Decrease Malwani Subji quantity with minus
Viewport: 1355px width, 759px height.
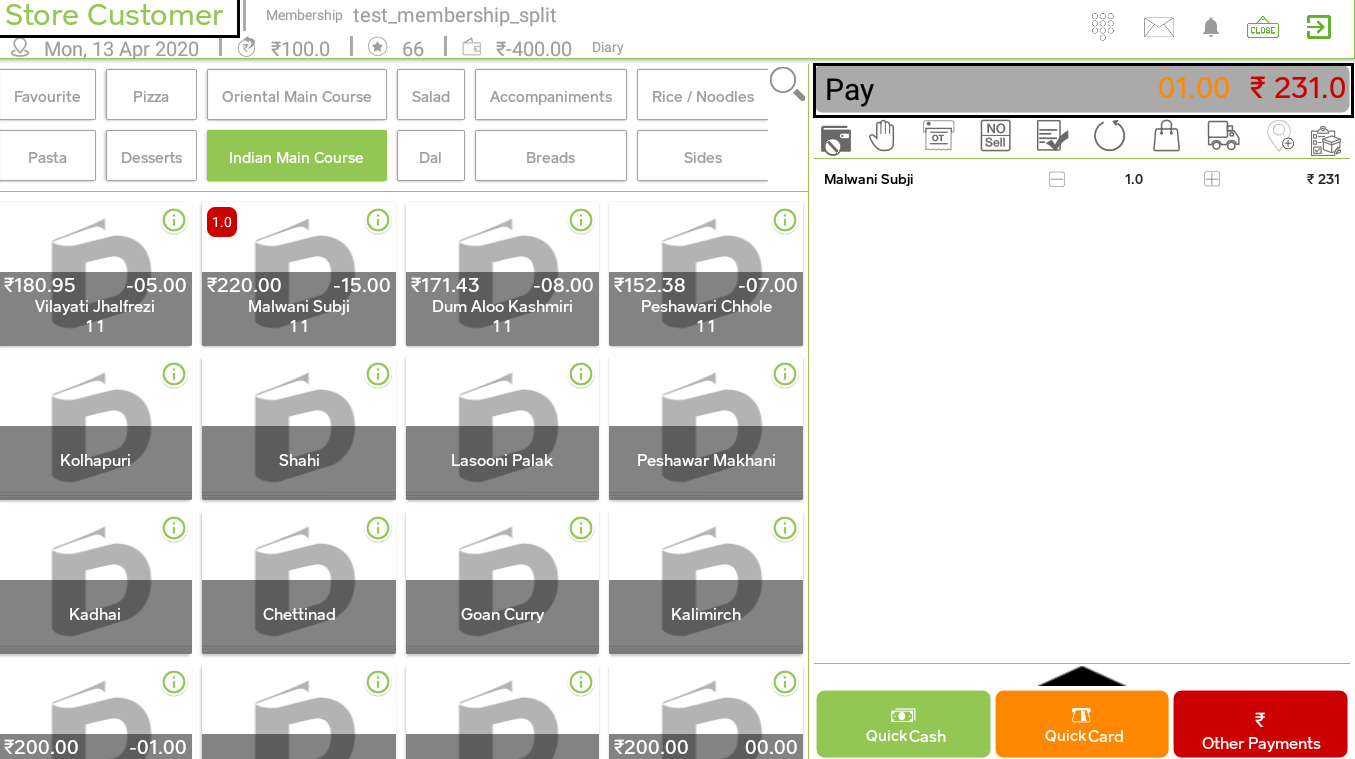(1057, 180)
